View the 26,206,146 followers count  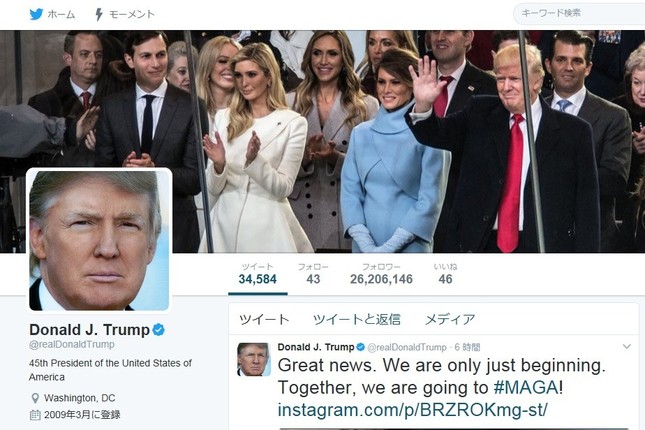(381, 274)
